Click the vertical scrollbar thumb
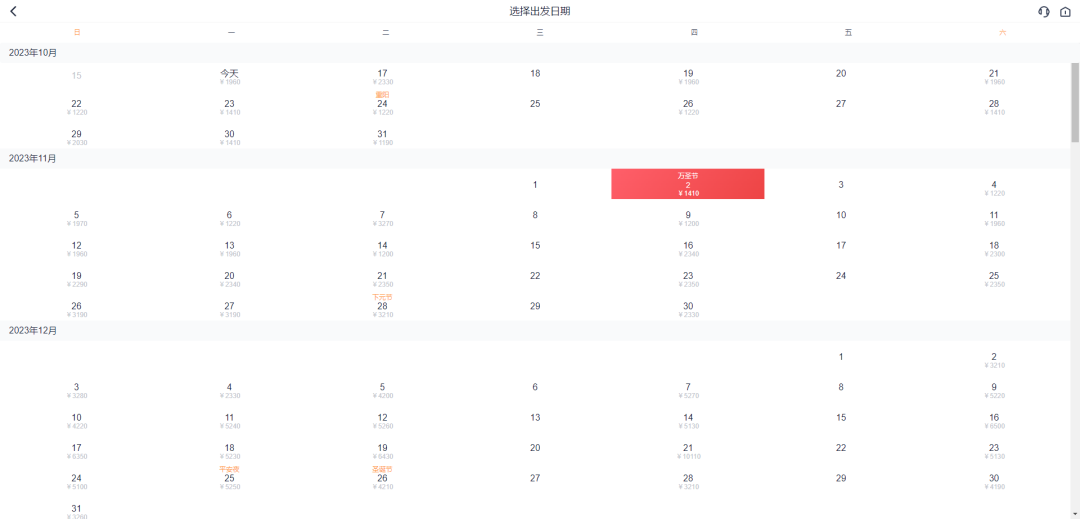The width and height of the screenshot is (1080, 519). [1075, 100]
